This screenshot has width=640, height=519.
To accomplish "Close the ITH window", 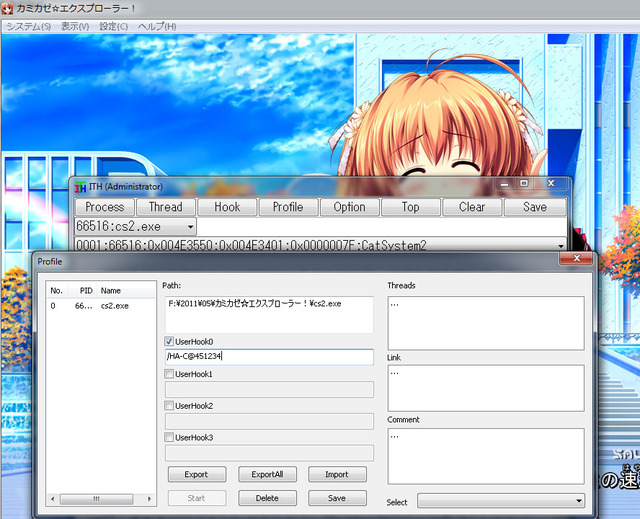I will 551,184.
